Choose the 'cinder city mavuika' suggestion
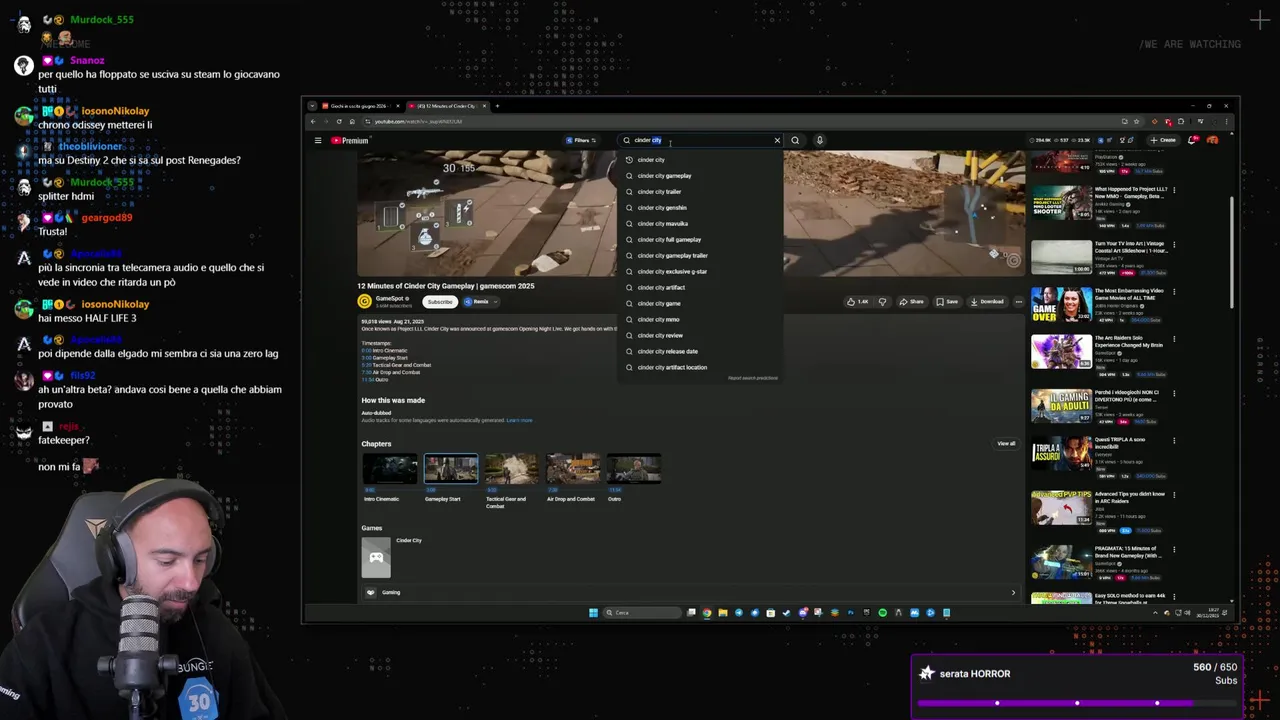Viewport: 1280px width, 720px height. [x=700, y=224]
